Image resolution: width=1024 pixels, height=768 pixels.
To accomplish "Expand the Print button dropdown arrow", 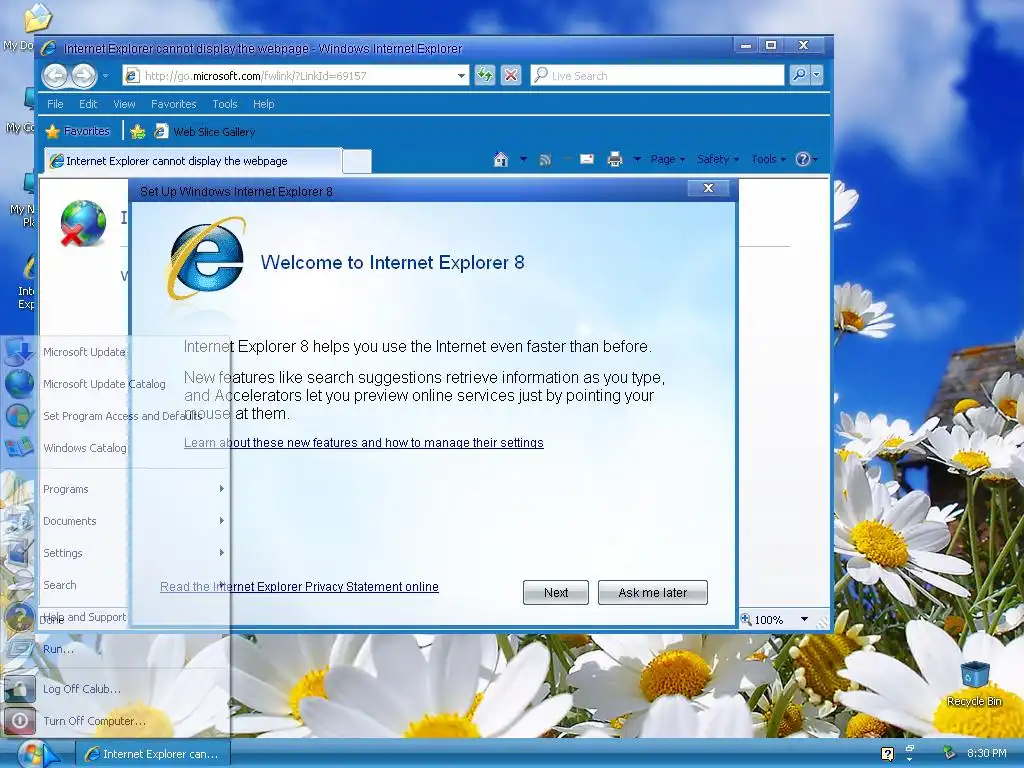I will pos(637,159).
